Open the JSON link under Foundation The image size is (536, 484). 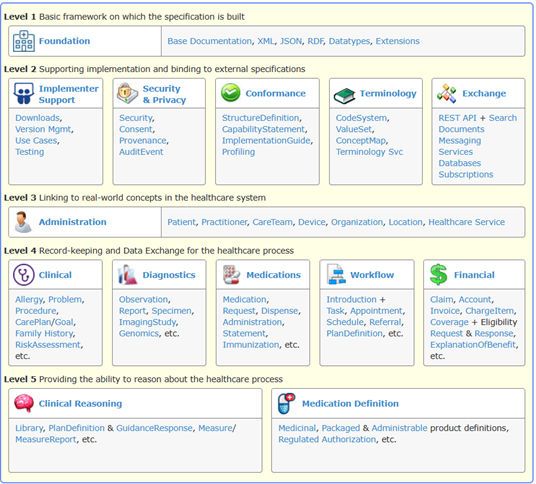point(291,41)
